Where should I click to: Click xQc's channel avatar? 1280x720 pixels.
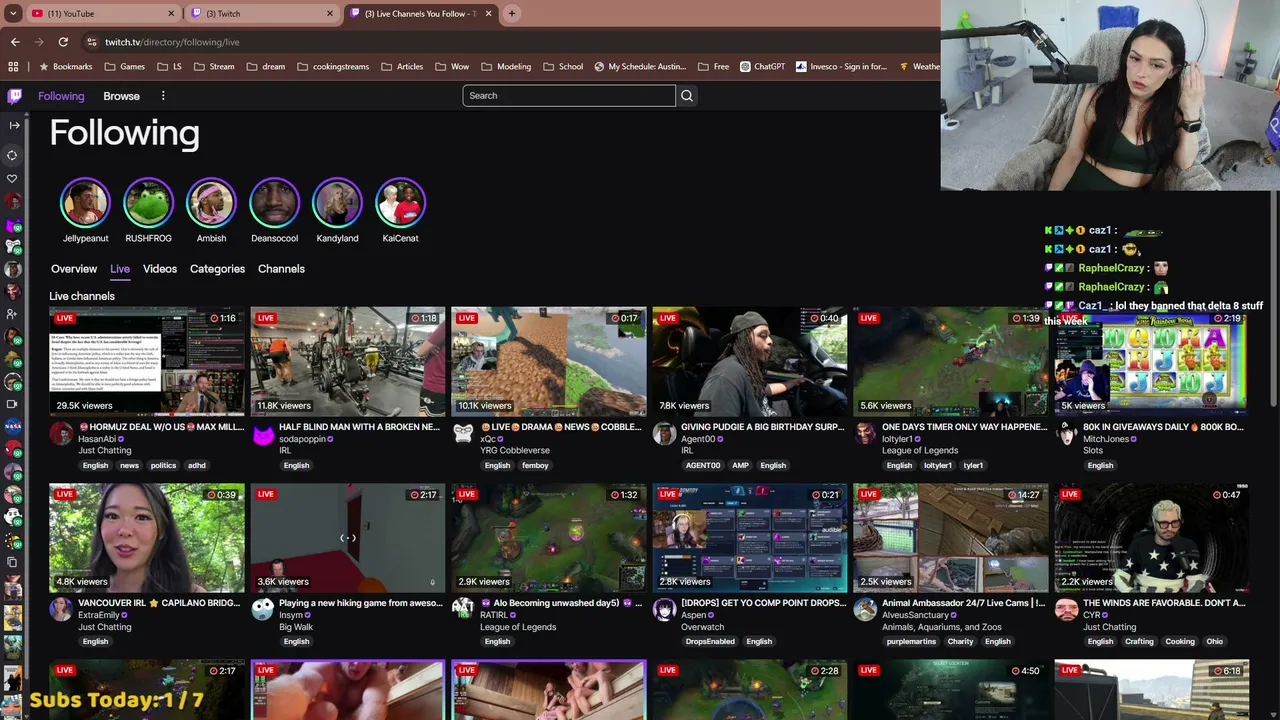463,433
